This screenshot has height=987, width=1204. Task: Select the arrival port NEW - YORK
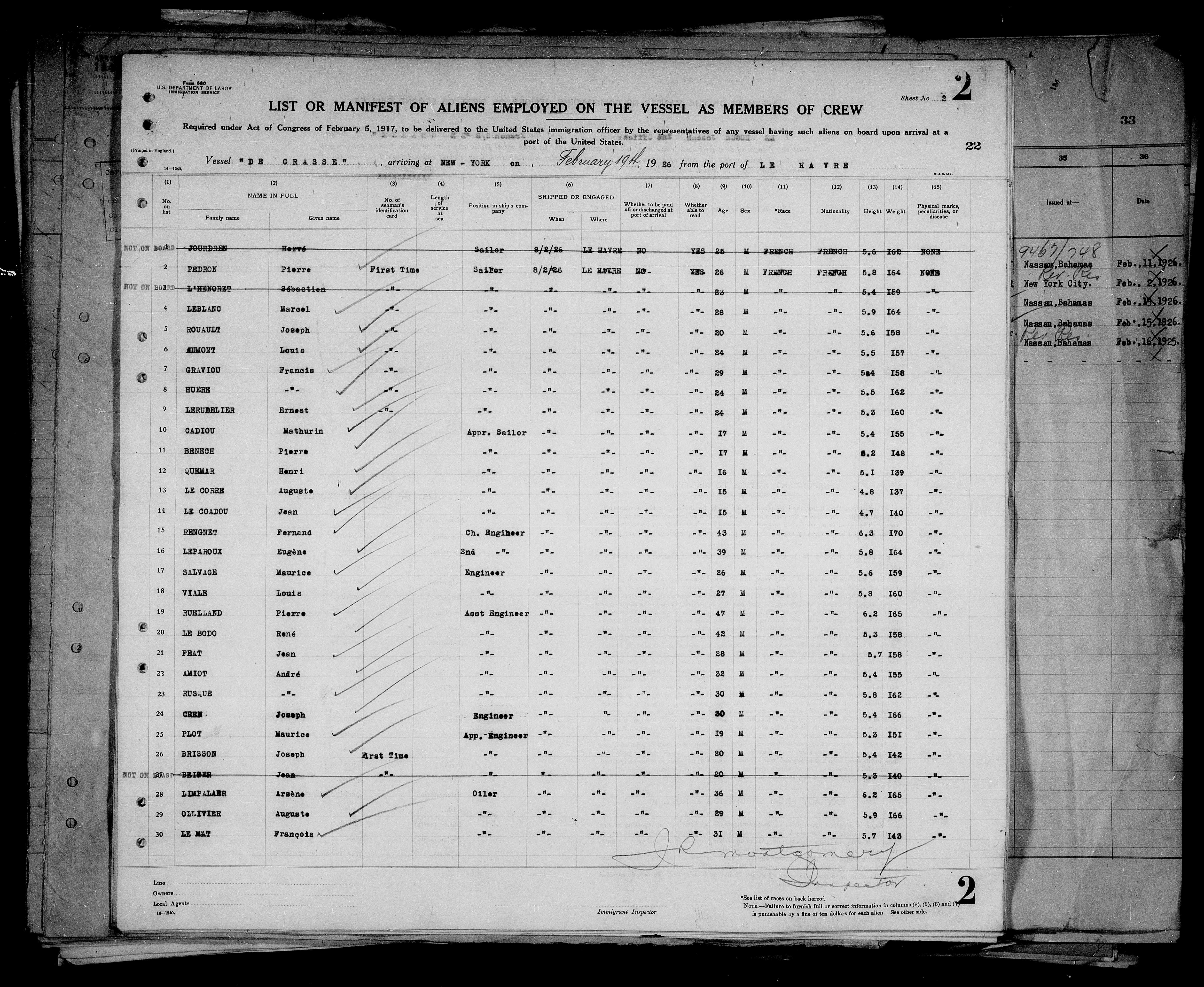click(x=465, y=163)
